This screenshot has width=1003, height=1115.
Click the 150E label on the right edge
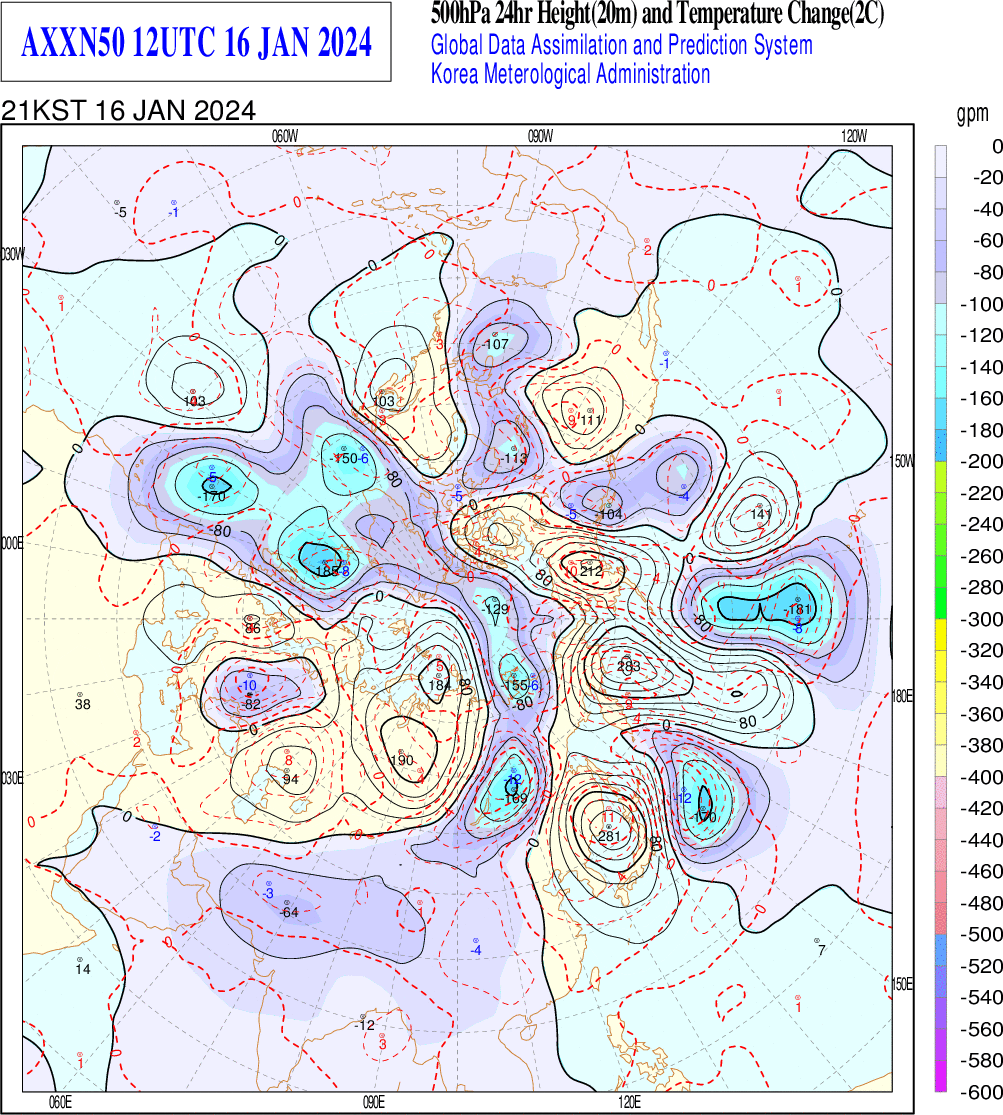(903, 984)
